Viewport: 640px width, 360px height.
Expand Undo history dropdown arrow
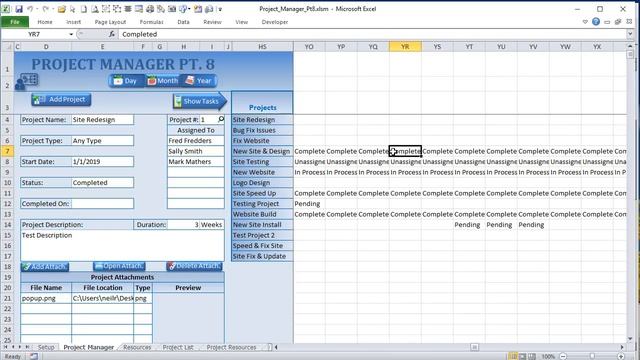(37, 9)
